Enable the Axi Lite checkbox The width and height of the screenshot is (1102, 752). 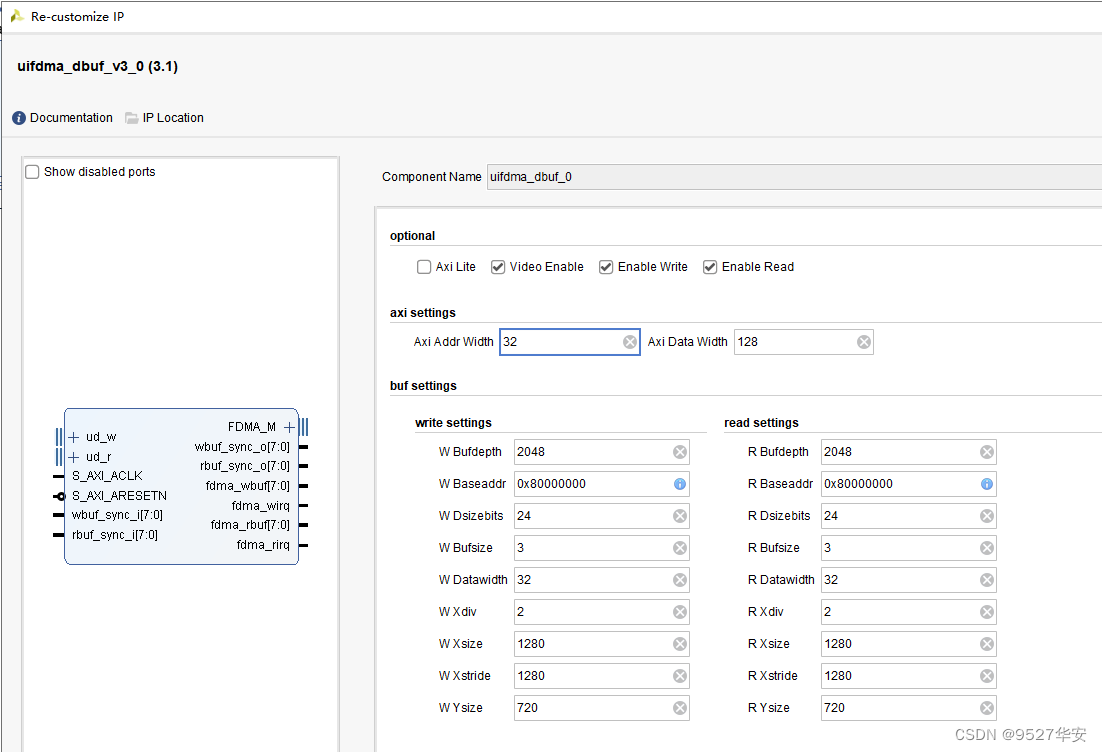(x=424, y=267)
